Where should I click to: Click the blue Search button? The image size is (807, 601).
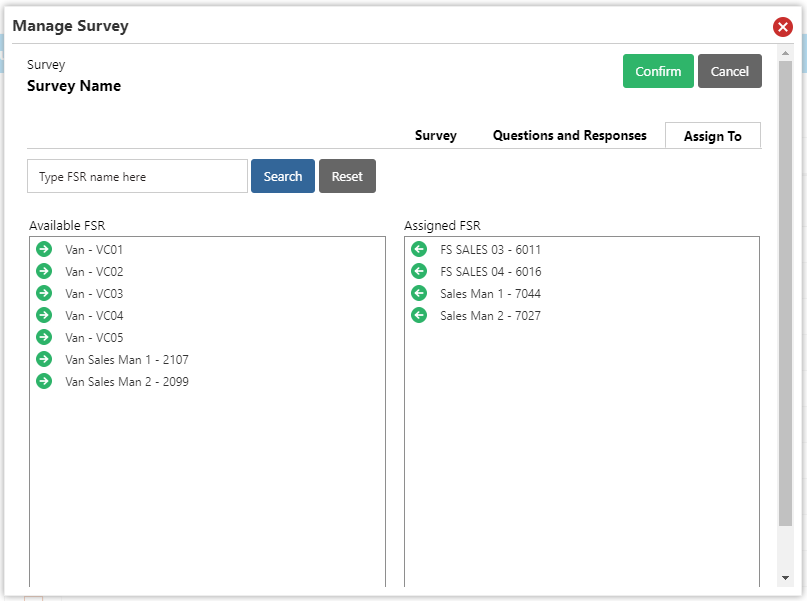pyautogui.click(x=283, y=176)
